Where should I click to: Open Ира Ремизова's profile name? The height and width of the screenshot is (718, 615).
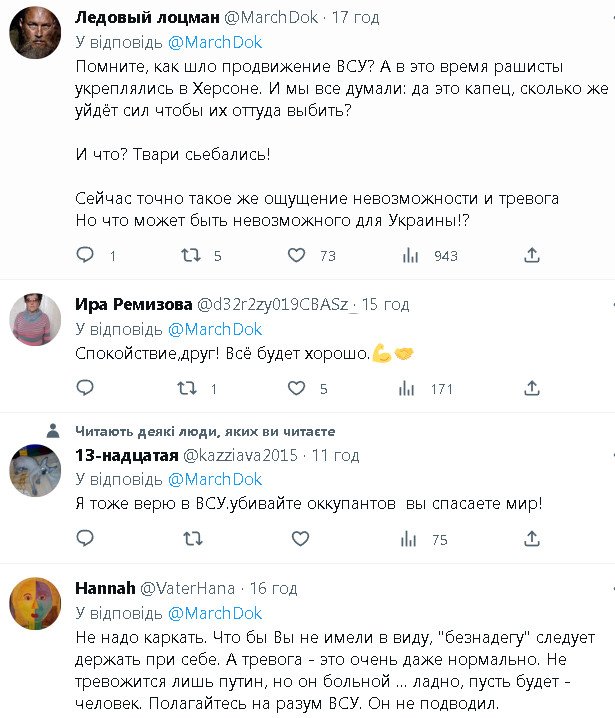point(133,303)
